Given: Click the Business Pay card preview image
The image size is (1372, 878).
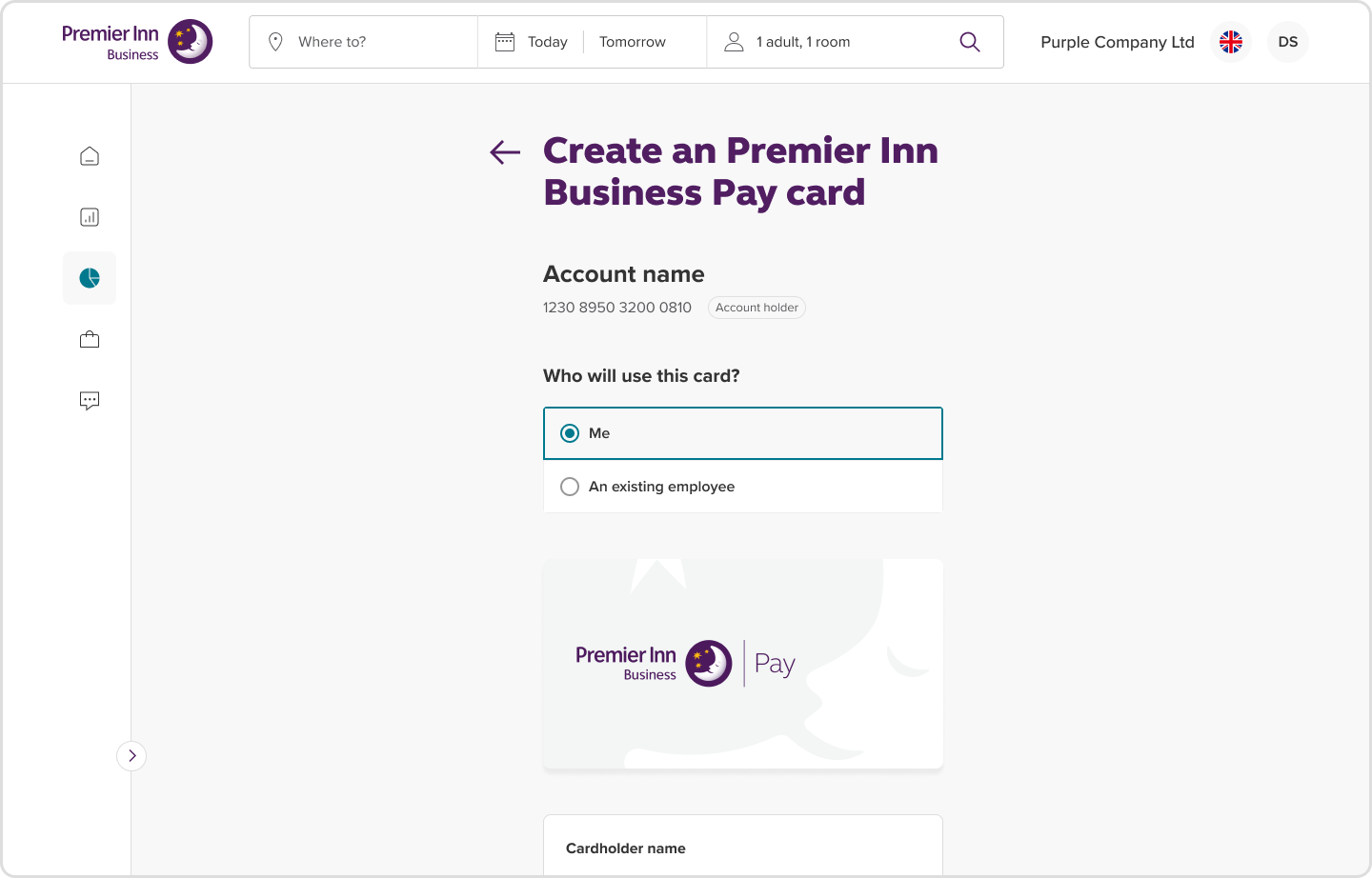Looking at the screenshot, I should click(743, 664).
